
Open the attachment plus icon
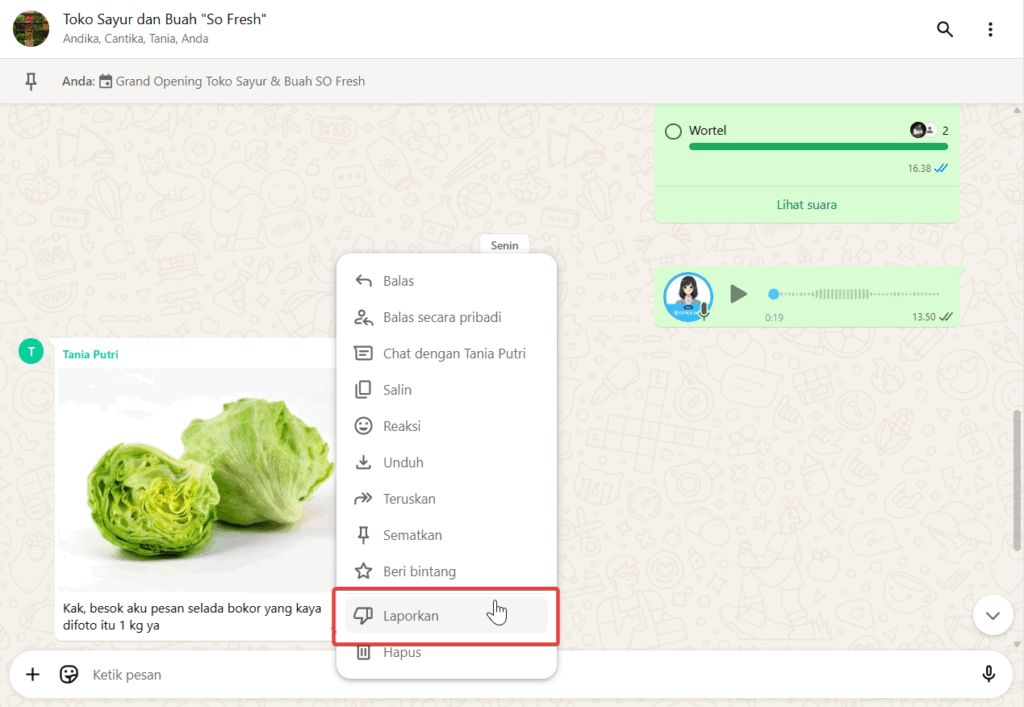pos(32,674)
